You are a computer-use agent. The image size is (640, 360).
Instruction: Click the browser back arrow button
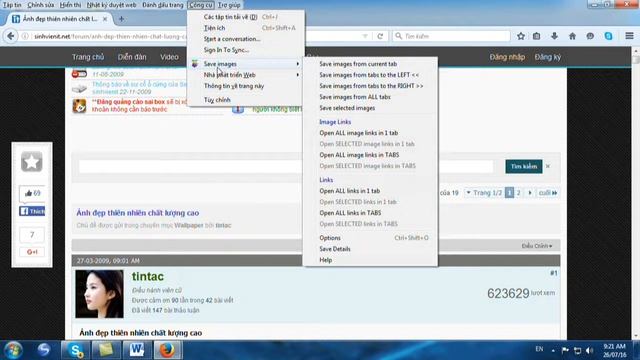click(x=11, y=36)
